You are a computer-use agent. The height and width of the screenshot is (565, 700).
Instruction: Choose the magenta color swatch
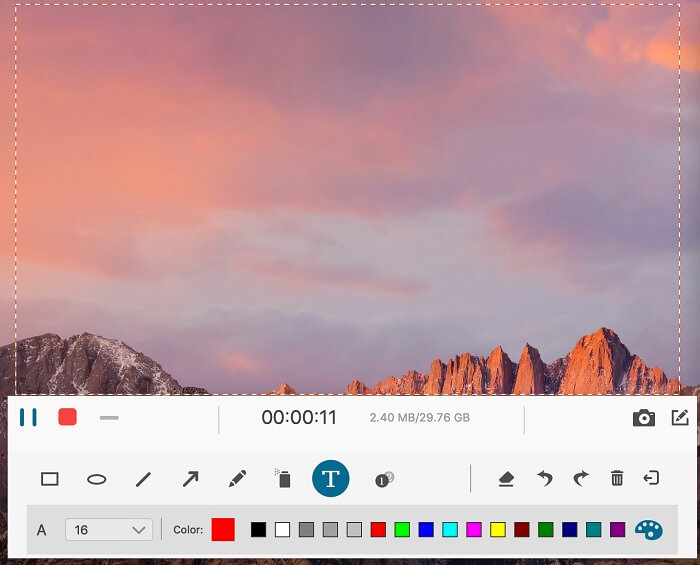click(474, 530)
